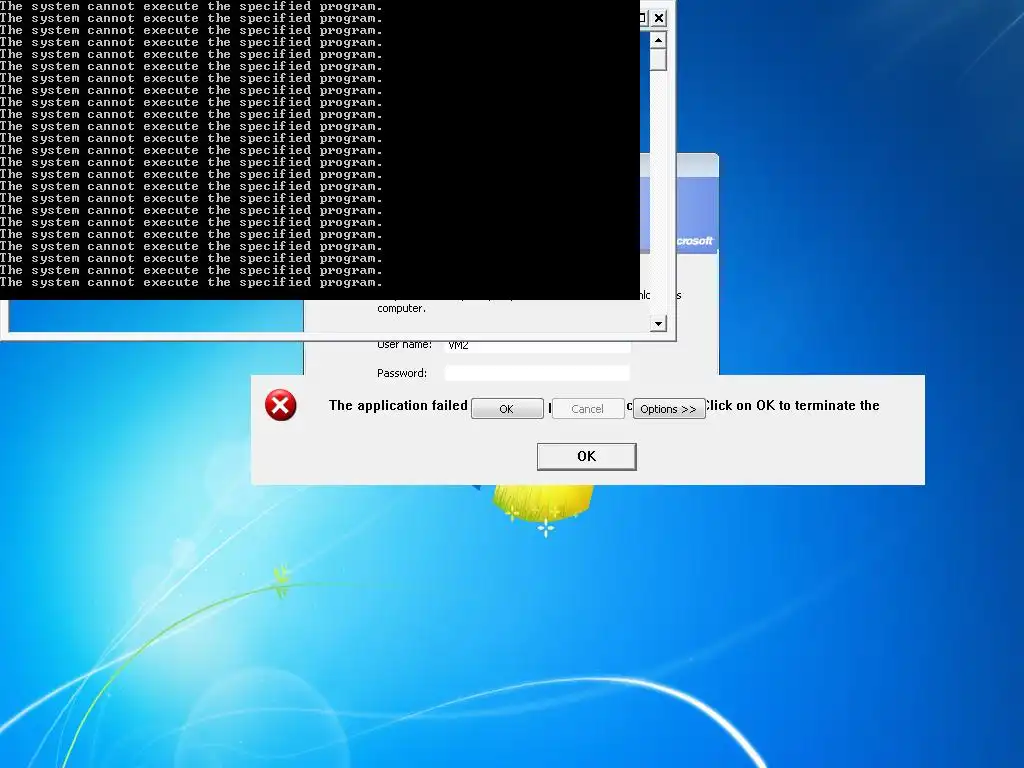Click the red error icon
The height and width of the screenshot is (768, 1024).
click(x=281, y=406)
